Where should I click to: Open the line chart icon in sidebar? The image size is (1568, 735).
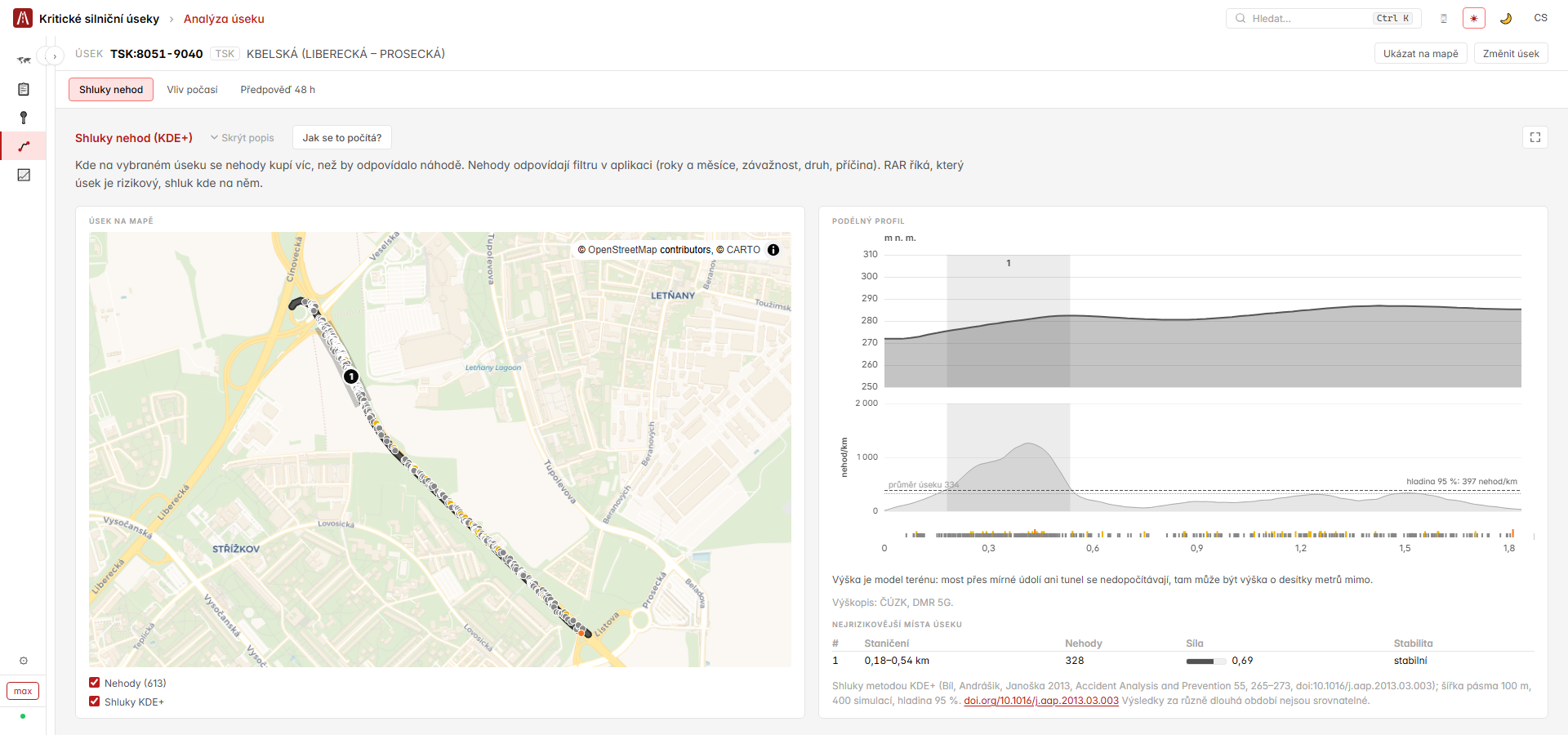[24, 175]
